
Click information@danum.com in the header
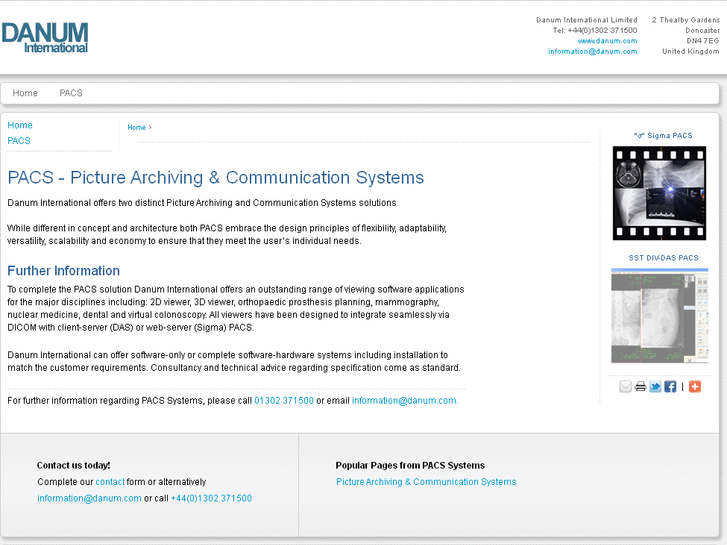click(x=593, y=51)
